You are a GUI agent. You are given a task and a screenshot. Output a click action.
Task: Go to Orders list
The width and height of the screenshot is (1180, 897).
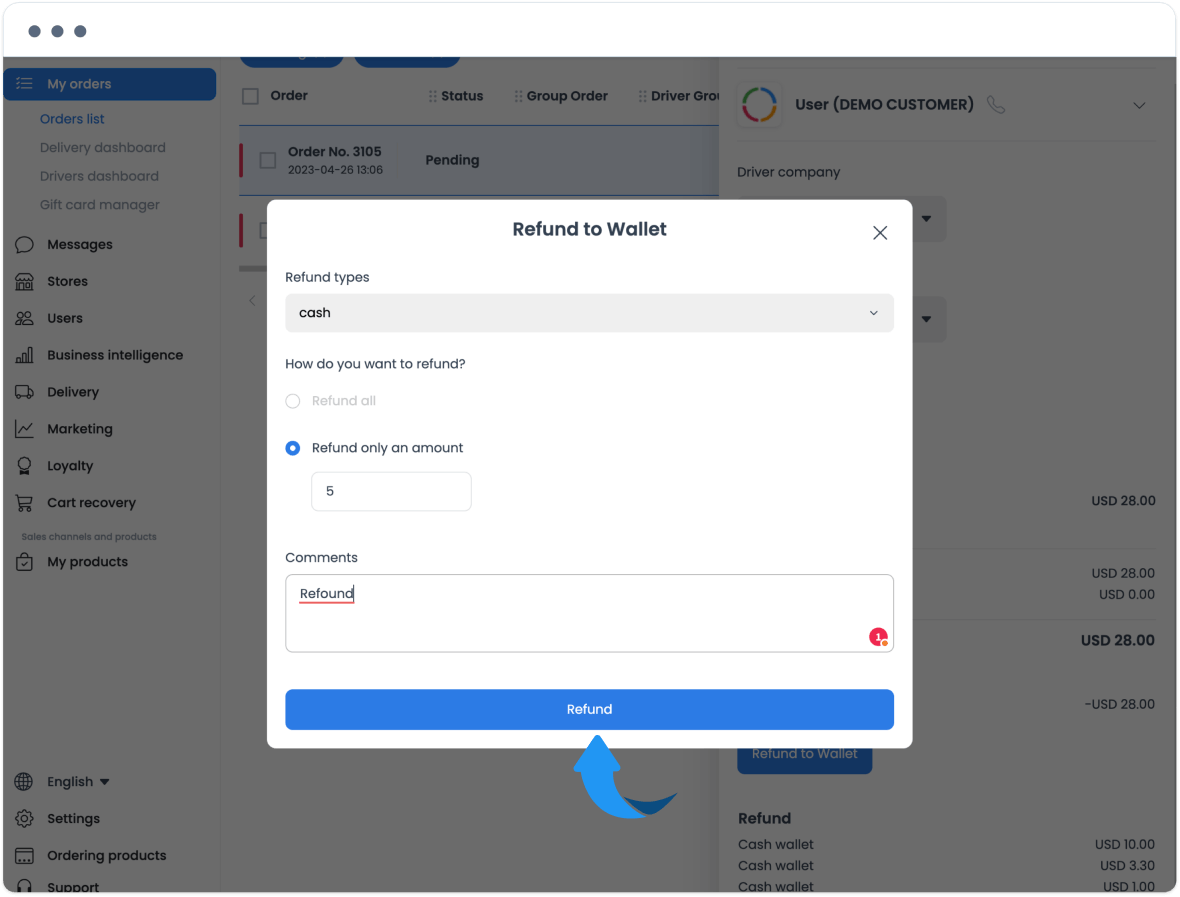coord(72,119)
